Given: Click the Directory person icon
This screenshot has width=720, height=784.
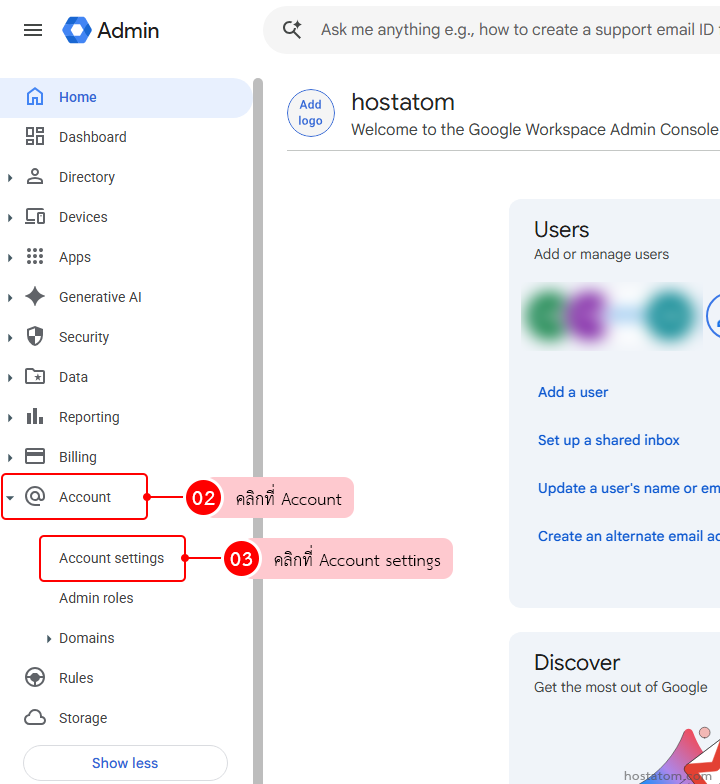Looking at the screenshot, I should [x=34, y=176].
